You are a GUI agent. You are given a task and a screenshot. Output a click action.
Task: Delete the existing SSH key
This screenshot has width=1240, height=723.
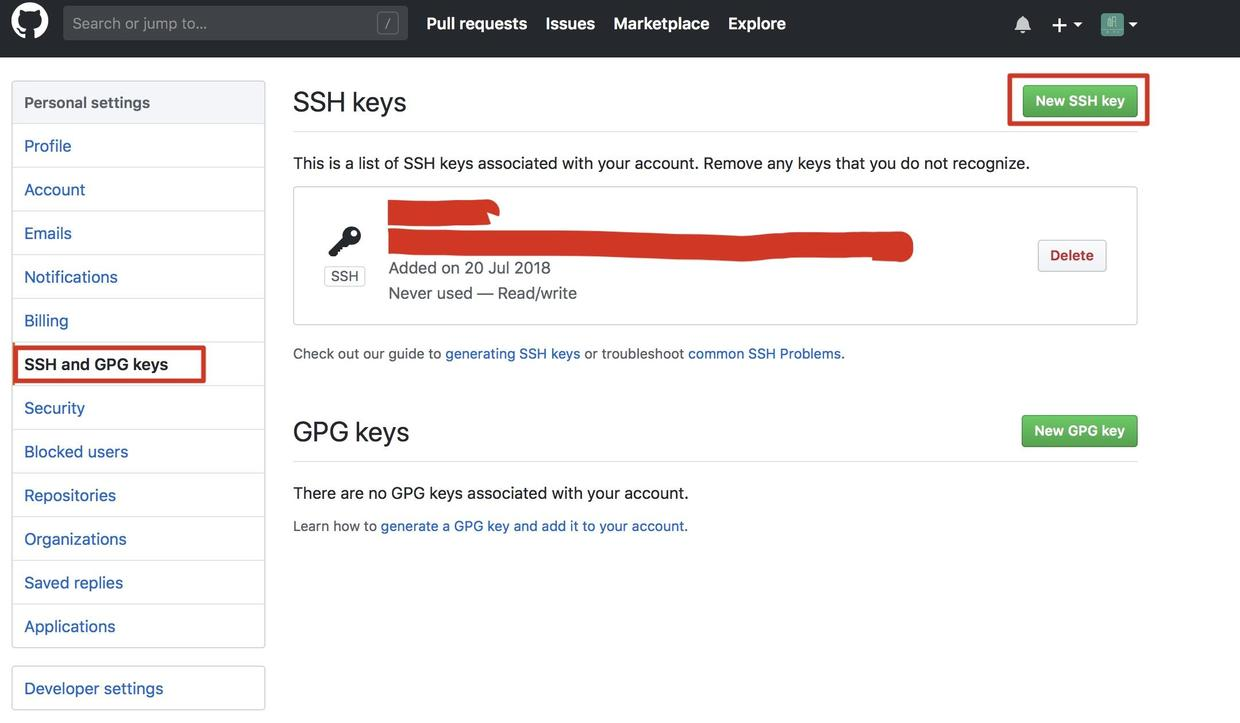[1071, 254]
